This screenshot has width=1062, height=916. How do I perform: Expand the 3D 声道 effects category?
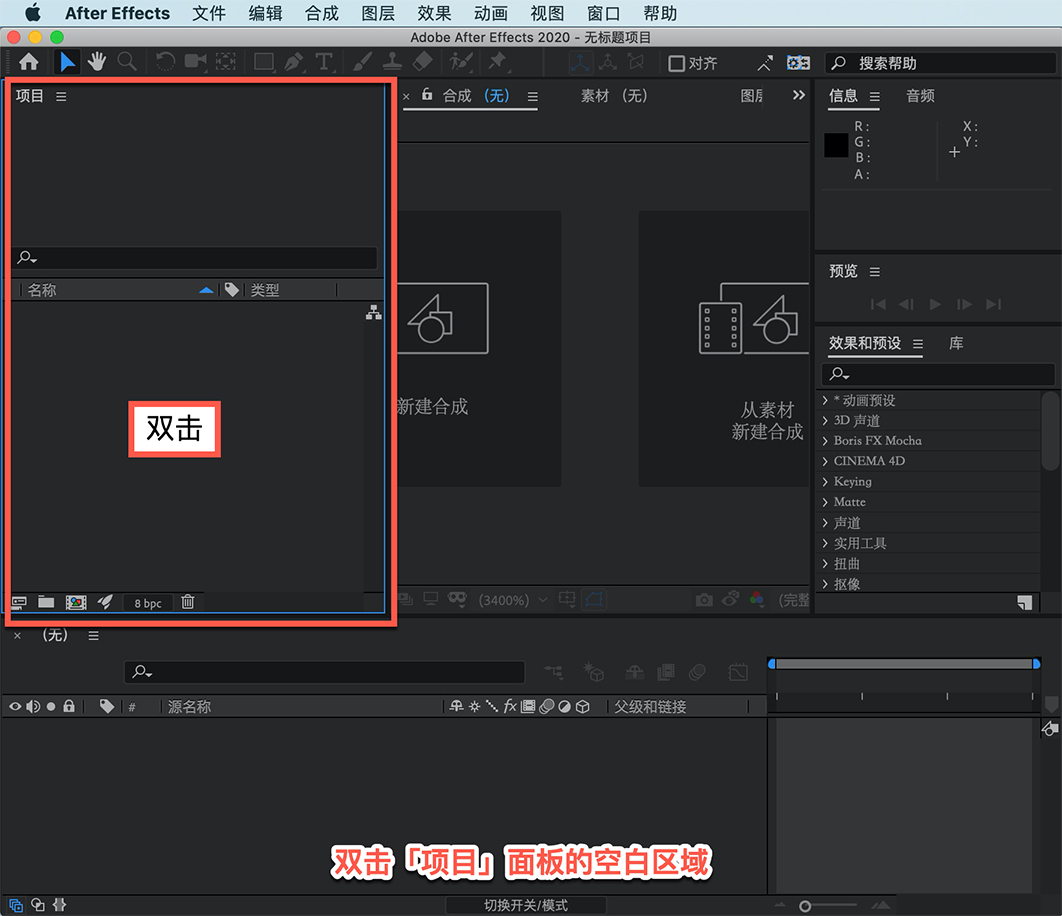coord(825,421)
